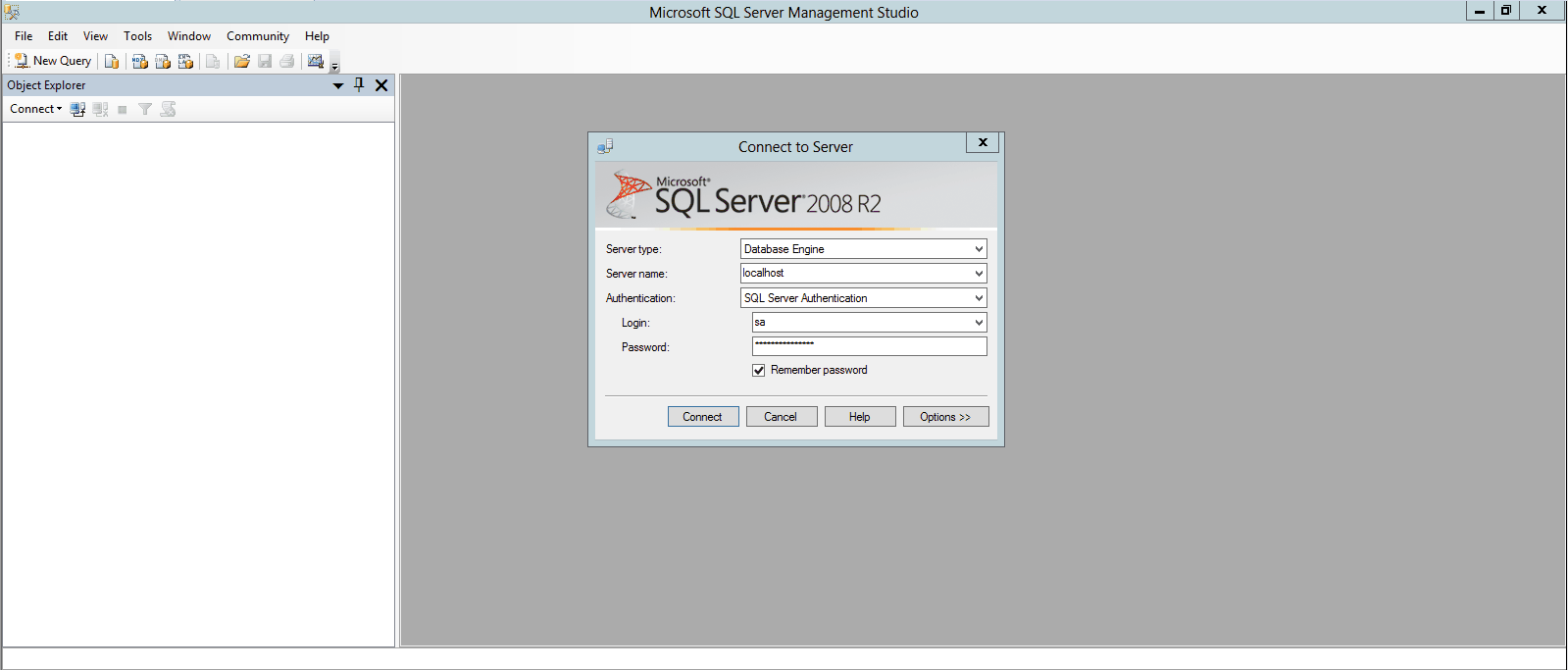Viewport: 1568px width, 670px height.
Task: Click the Connect Object Explorer icon
Action: (x=78, y=109)
